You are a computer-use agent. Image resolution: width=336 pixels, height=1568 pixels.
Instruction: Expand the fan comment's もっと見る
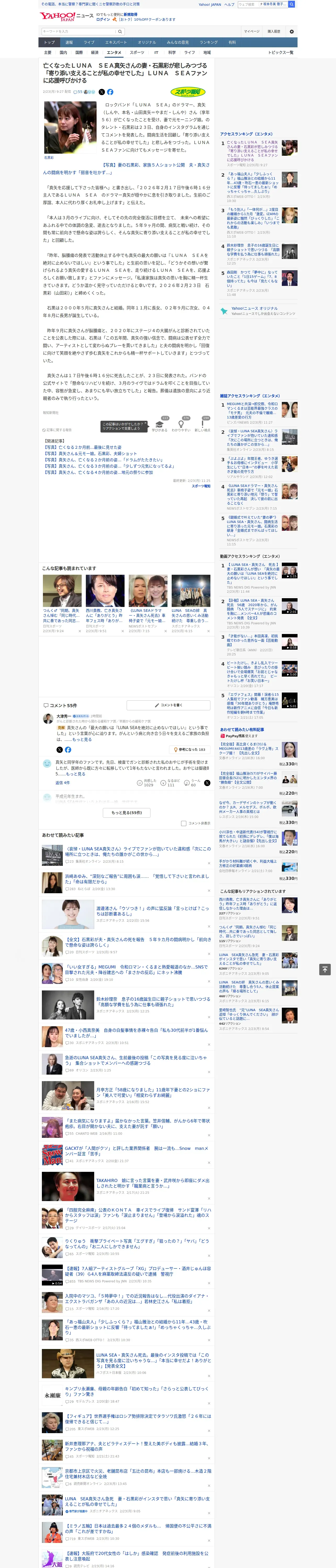(x=76, y=774)
